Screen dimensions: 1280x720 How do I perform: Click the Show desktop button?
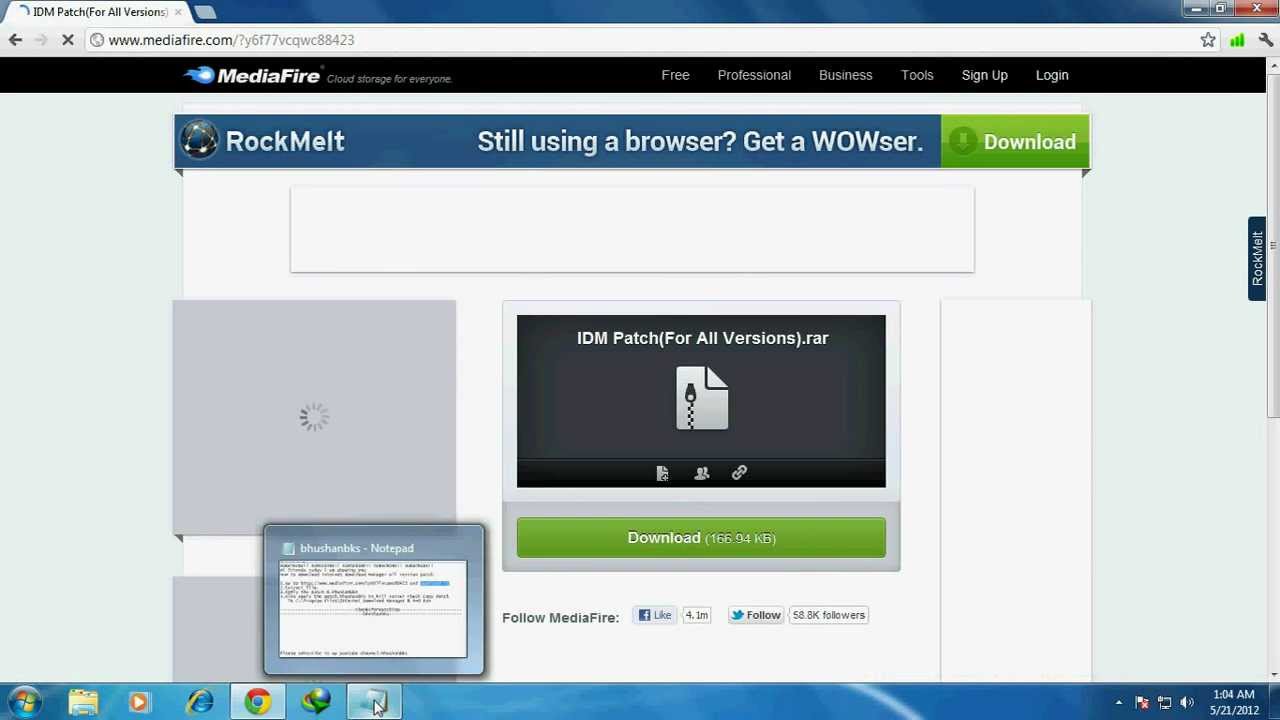pos(1274,702)
